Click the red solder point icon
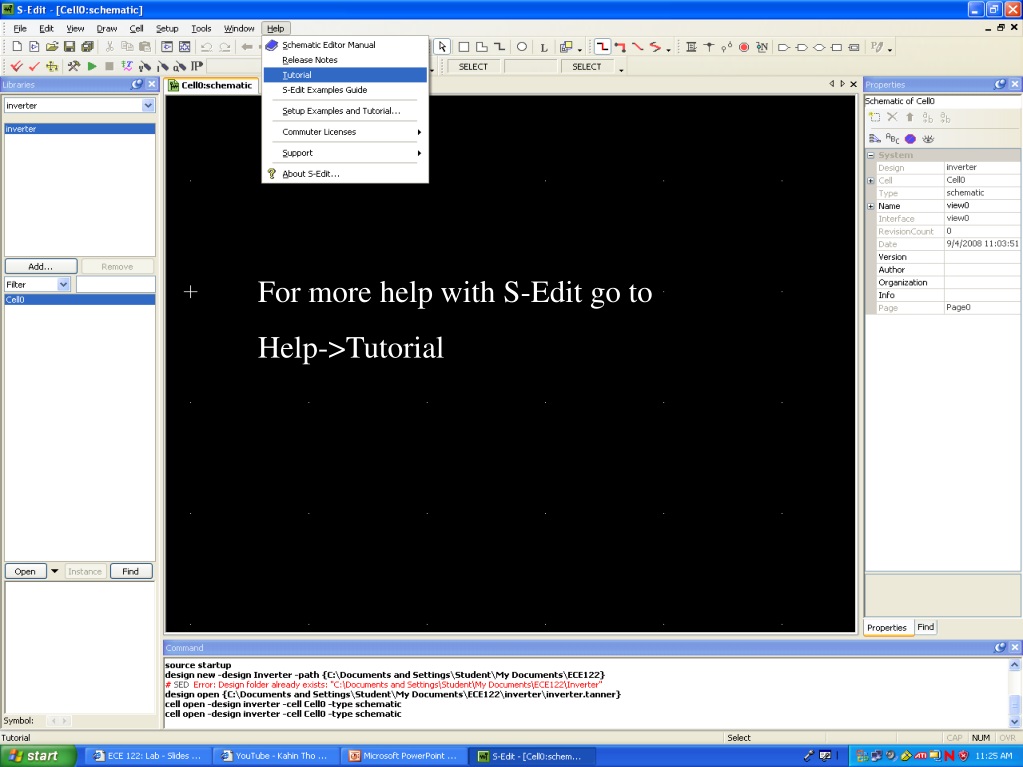Image resolution: width=1023 pixels, height=767 pixels. (744, 47)
